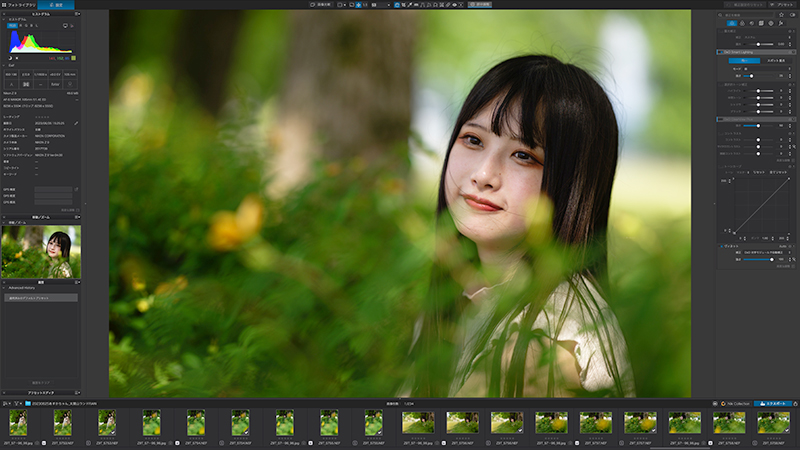Open the 設定 customize tab

[x=56, y=5]
